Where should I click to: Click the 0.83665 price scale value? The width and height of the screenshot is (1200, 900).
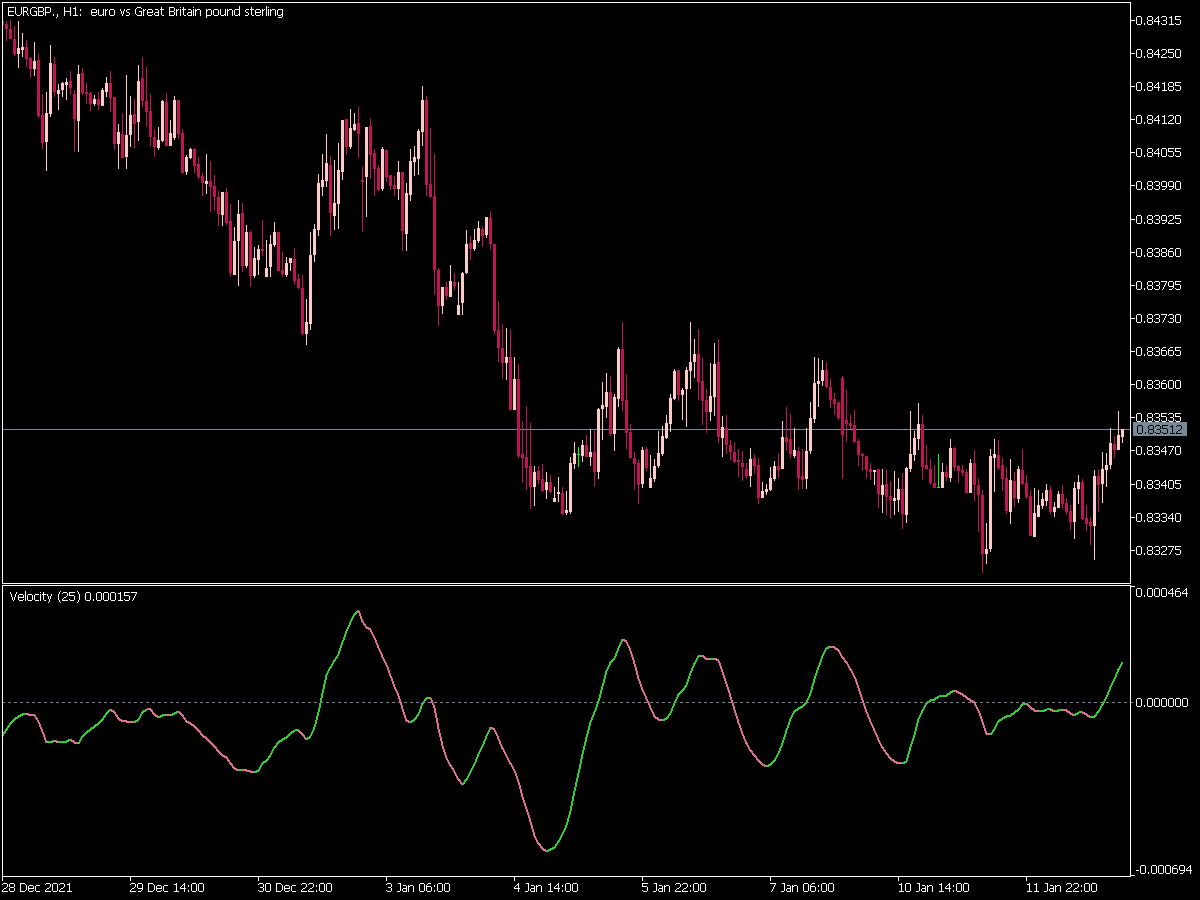(1160, 351)
